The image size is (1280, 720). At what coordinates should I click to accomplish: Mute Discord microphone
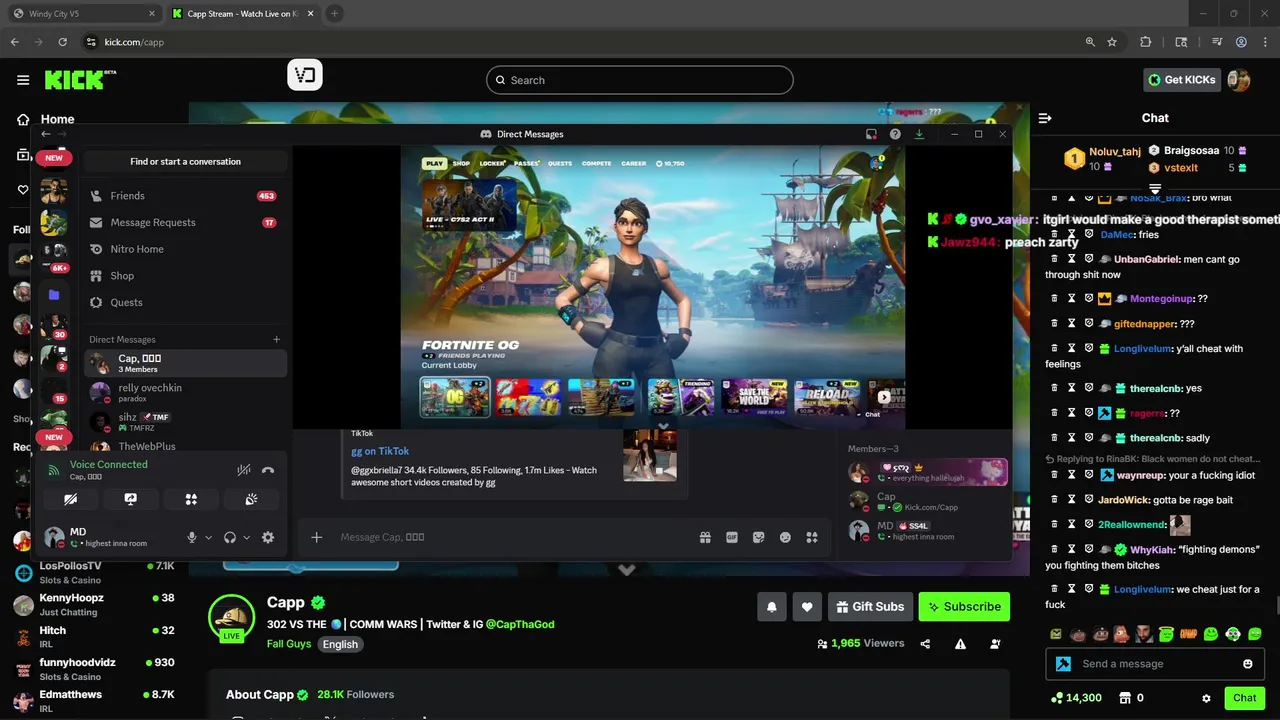pos(192,537)
